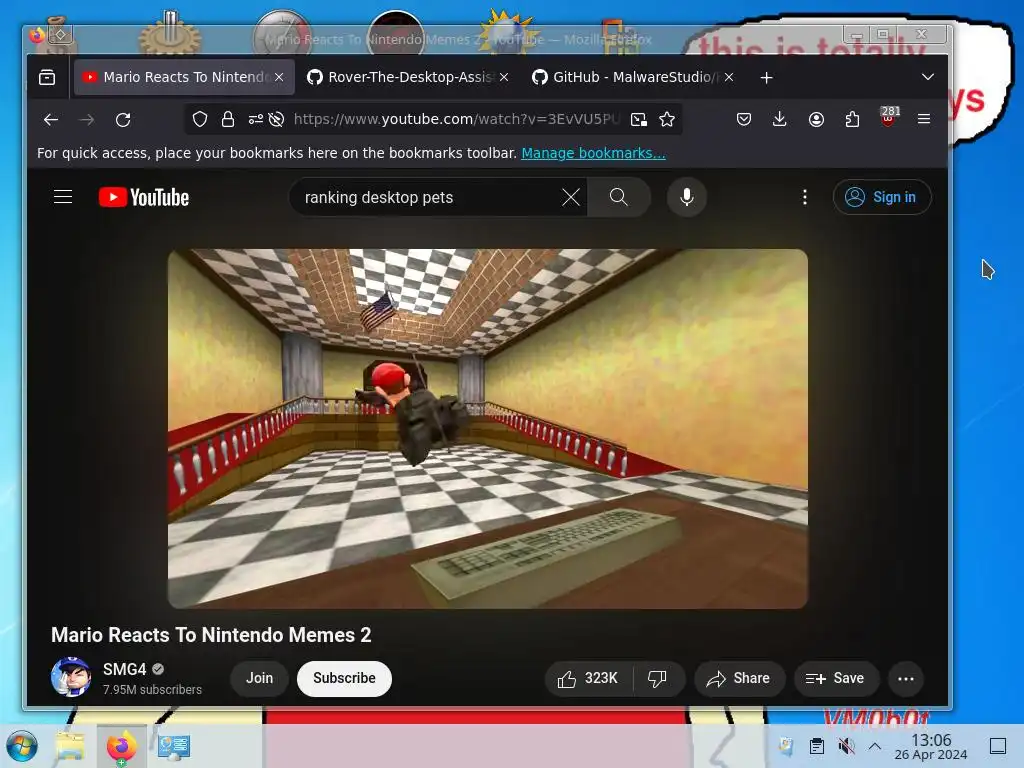Open YouTube settings three-dot menu
Viewport: 1024px width, 768px height.
coord(805,197)
